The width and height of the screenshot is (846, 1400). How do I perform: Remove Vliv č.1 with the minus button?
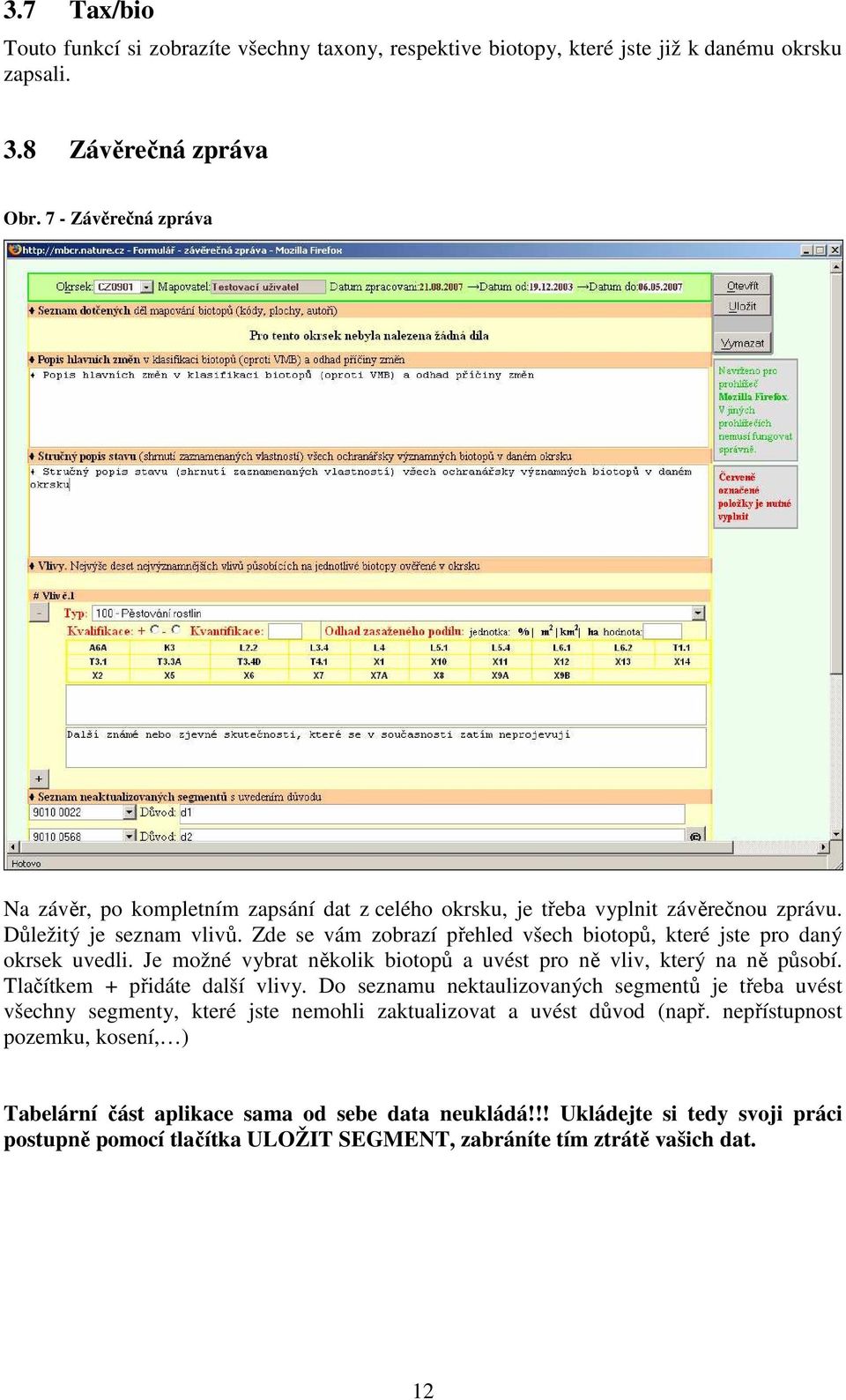[40, 612]
